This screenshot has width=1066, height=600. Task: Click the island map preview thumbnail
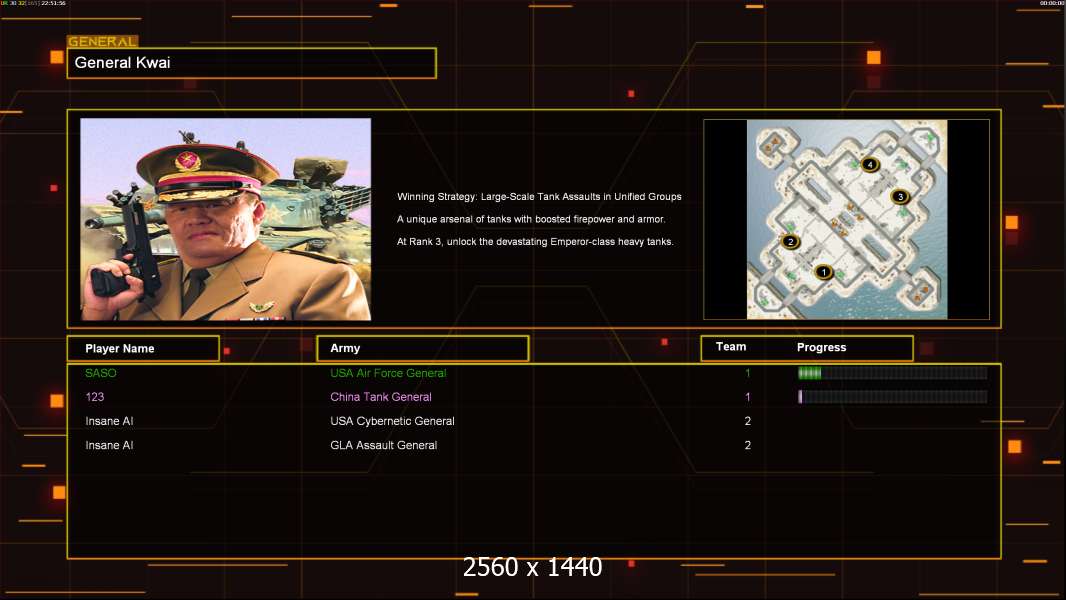pos(846,219)
